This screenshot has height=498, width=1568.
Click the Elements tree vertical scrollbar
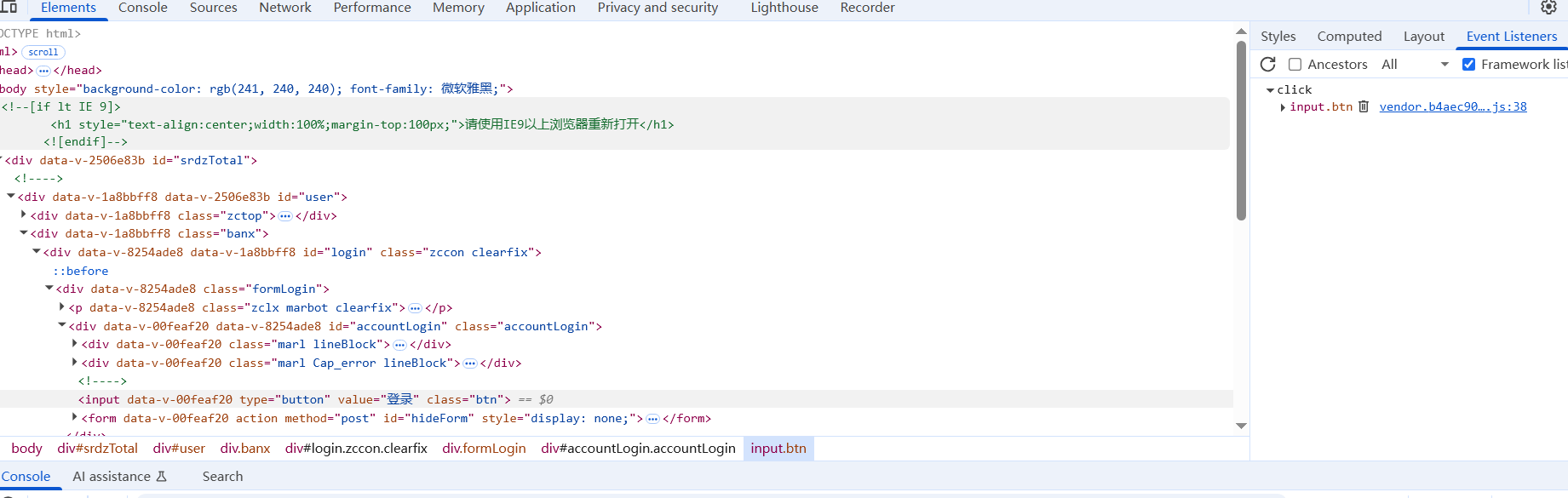point(1241,128)
